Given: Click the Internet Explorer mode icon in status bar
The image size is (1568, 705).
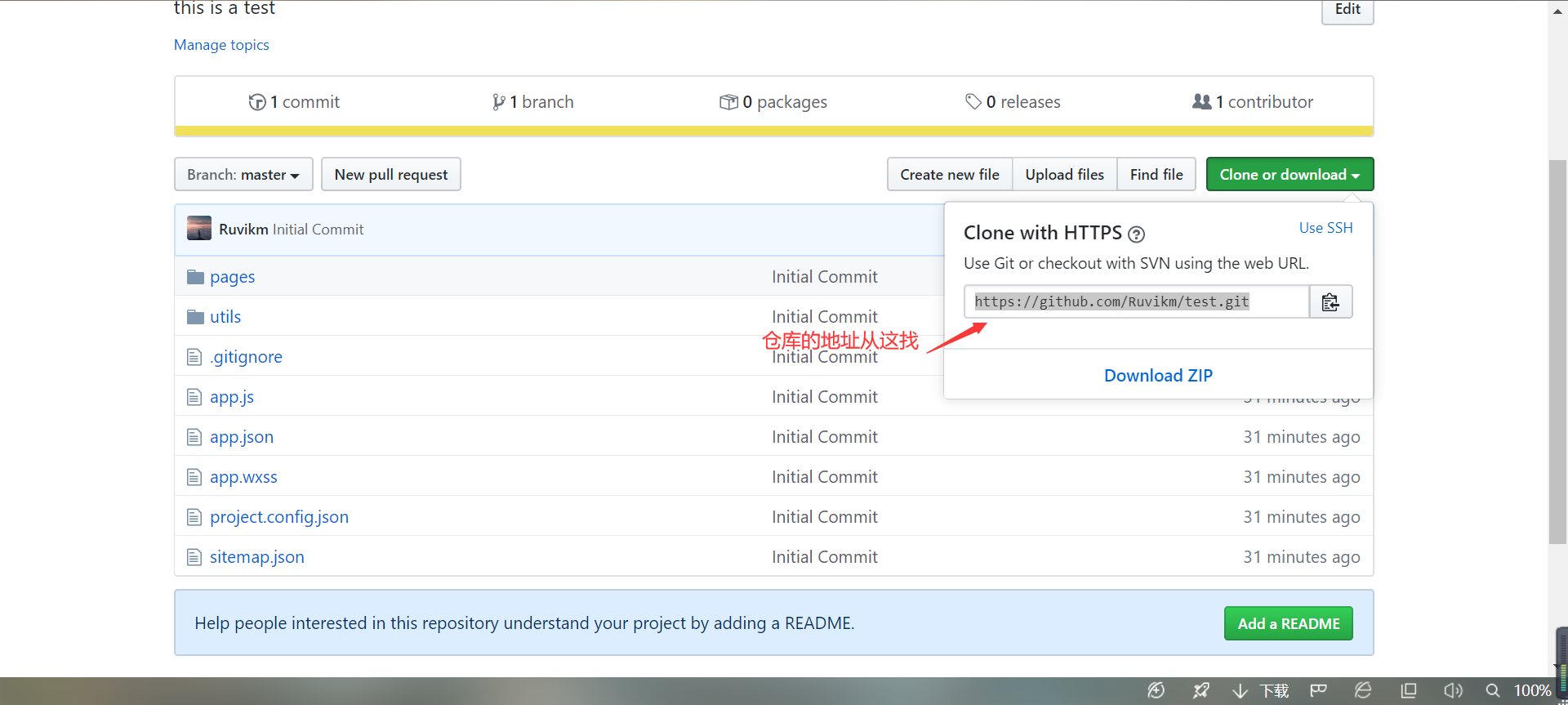Looking at the screenshot, I should (x=1363, y=690).
